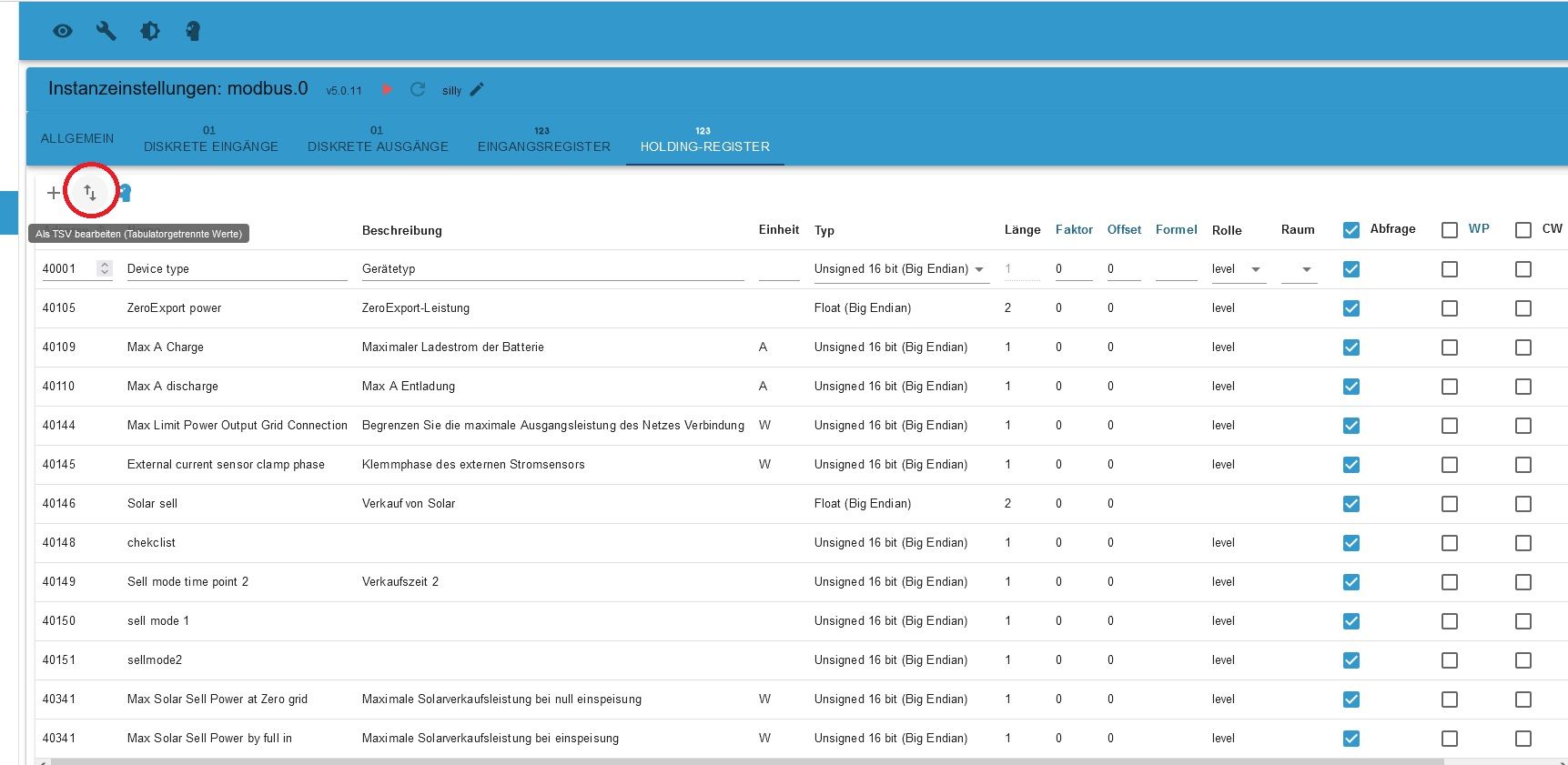
Task: Enable CW for sellmode2 row
Action: tap(1523, 660)
